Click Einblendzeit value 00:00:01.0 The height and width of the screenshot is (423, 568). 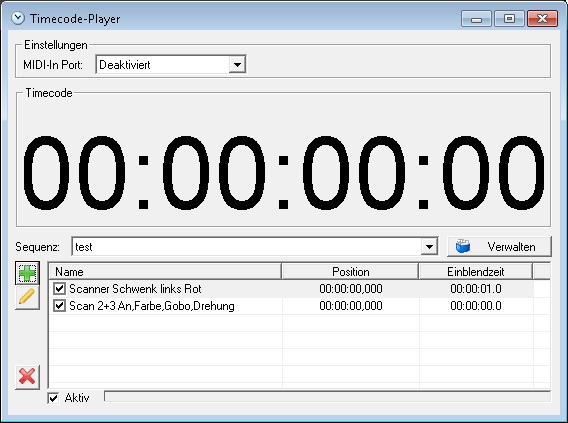(476, 289)
